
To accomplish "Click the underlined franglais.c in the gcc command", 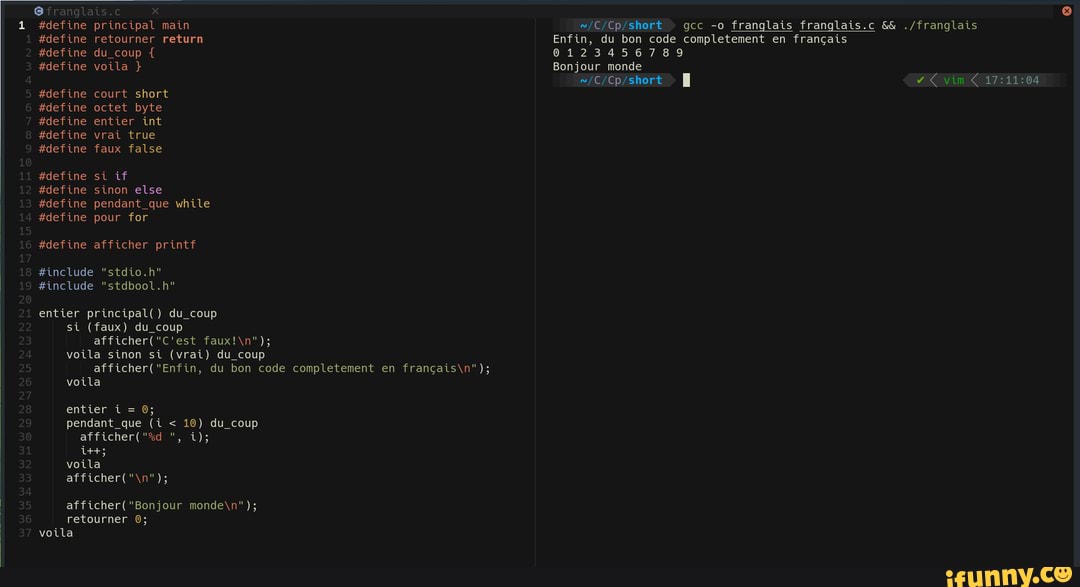I will tap(837, 26).
